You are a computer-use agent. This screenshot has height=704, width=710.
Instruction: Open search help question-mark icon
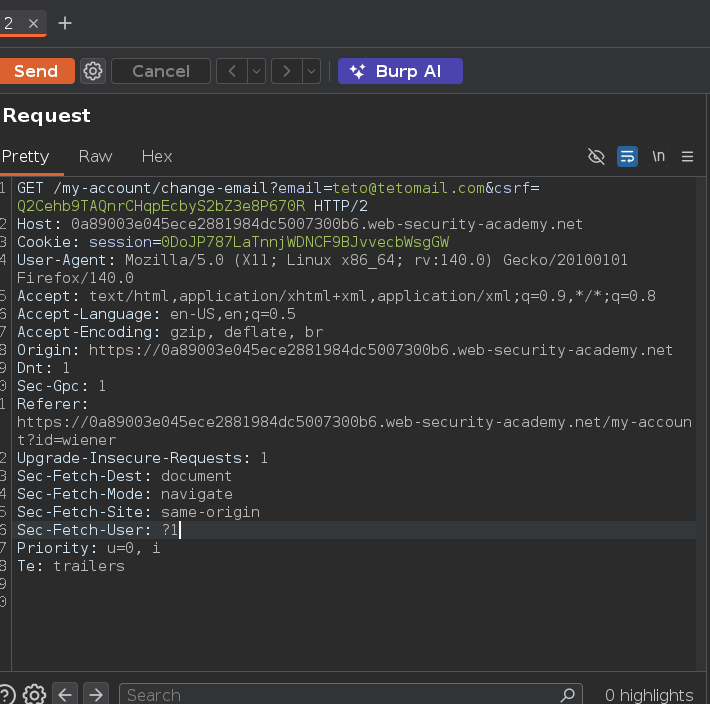pos(6,694)
